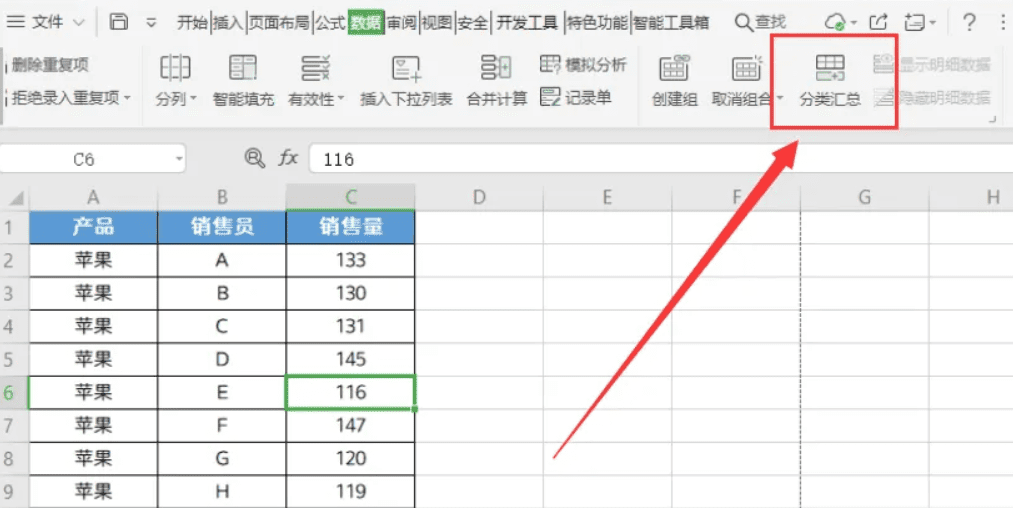Click the cell containing 145

(351, 360)
